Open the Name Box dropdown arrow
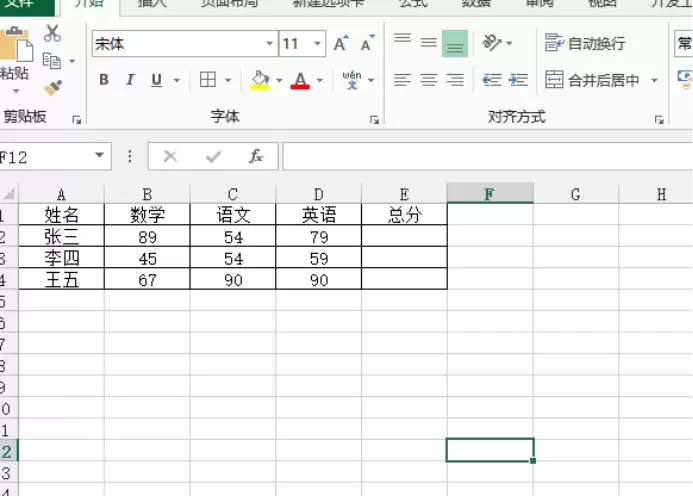The image size is (693, 496). (99, 156)
